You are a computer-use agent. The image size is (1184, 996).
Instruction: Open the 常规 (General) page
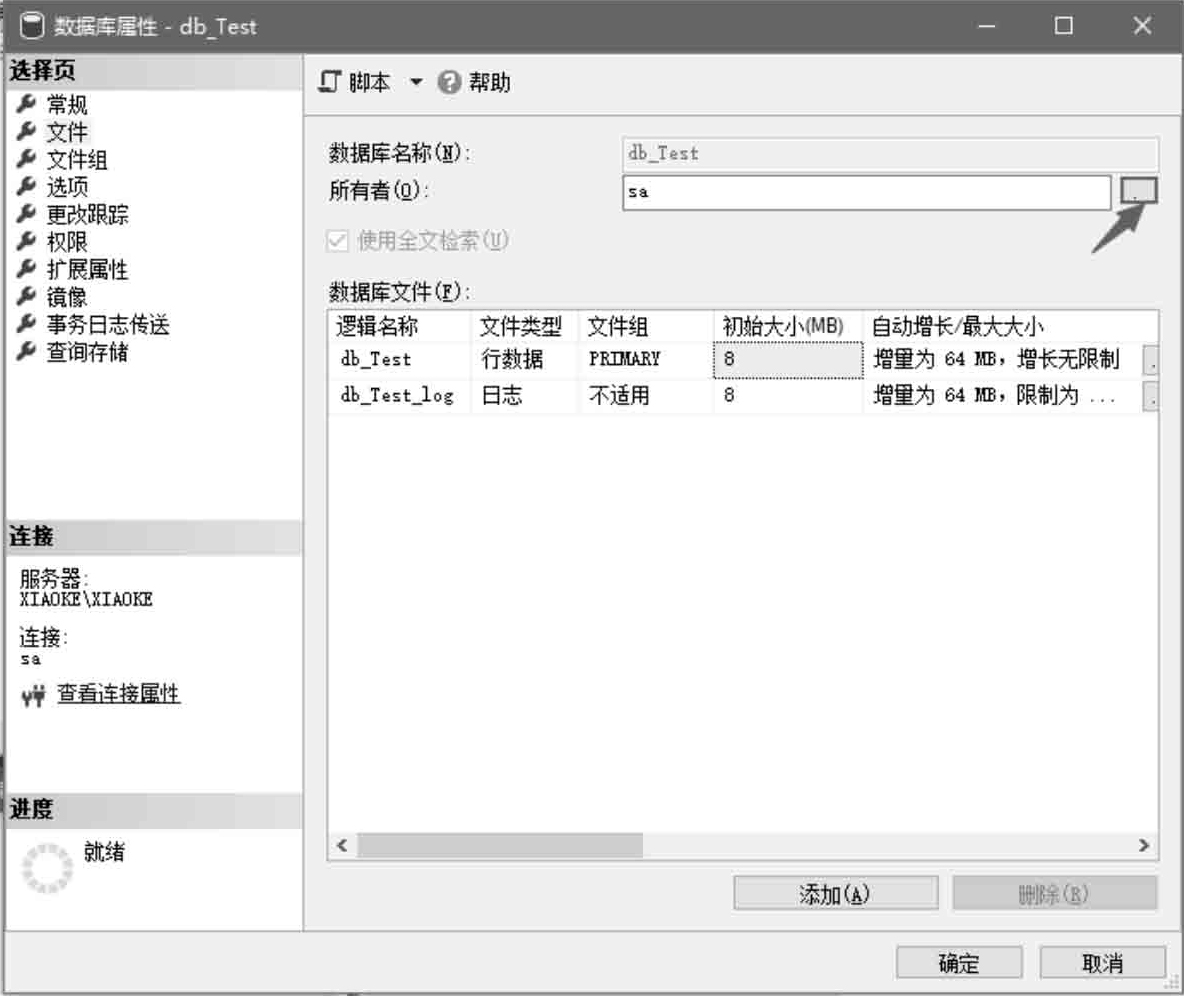67,105
